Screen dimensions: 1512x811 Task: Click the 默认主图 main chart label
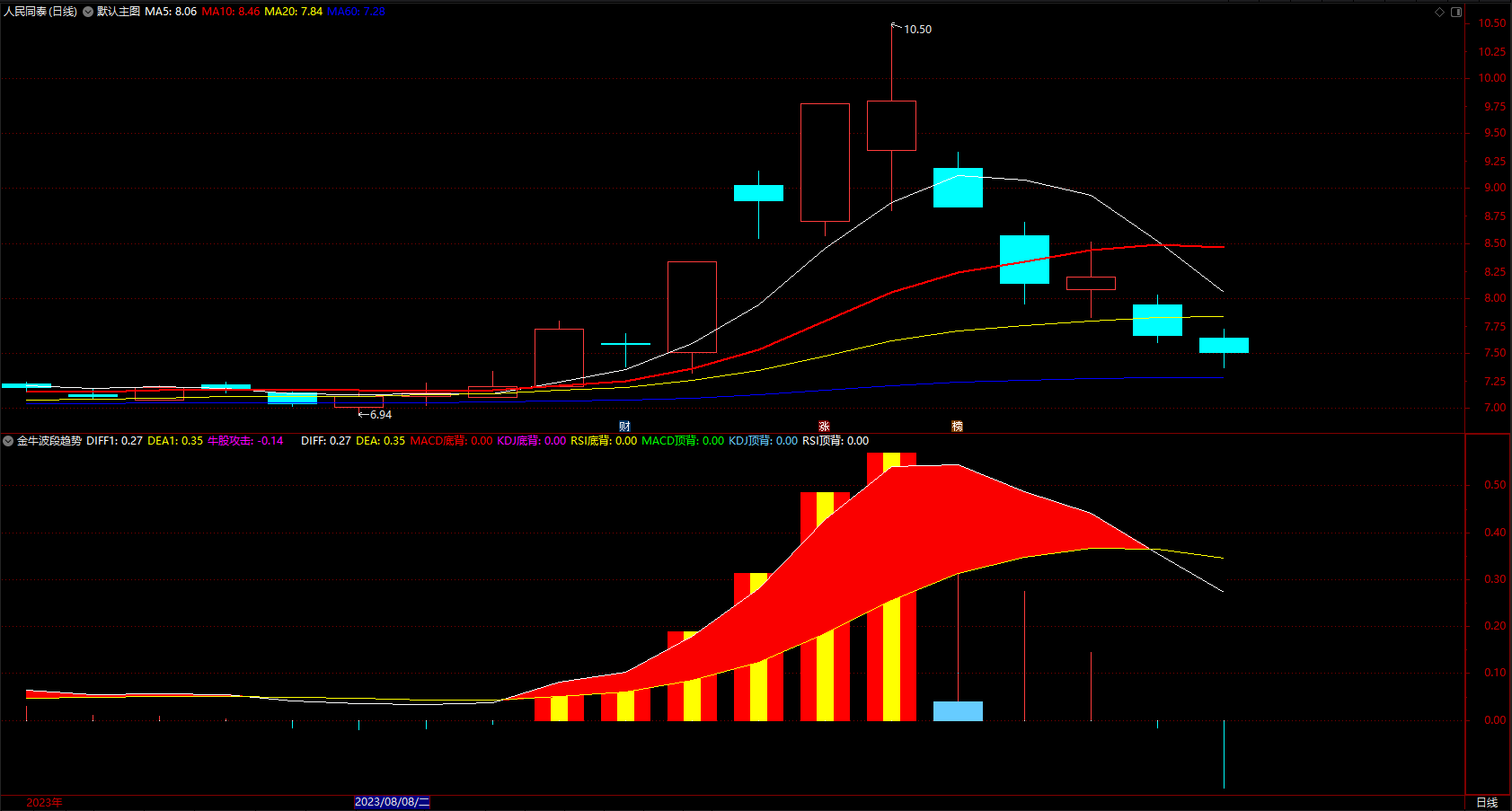(119, 12)
